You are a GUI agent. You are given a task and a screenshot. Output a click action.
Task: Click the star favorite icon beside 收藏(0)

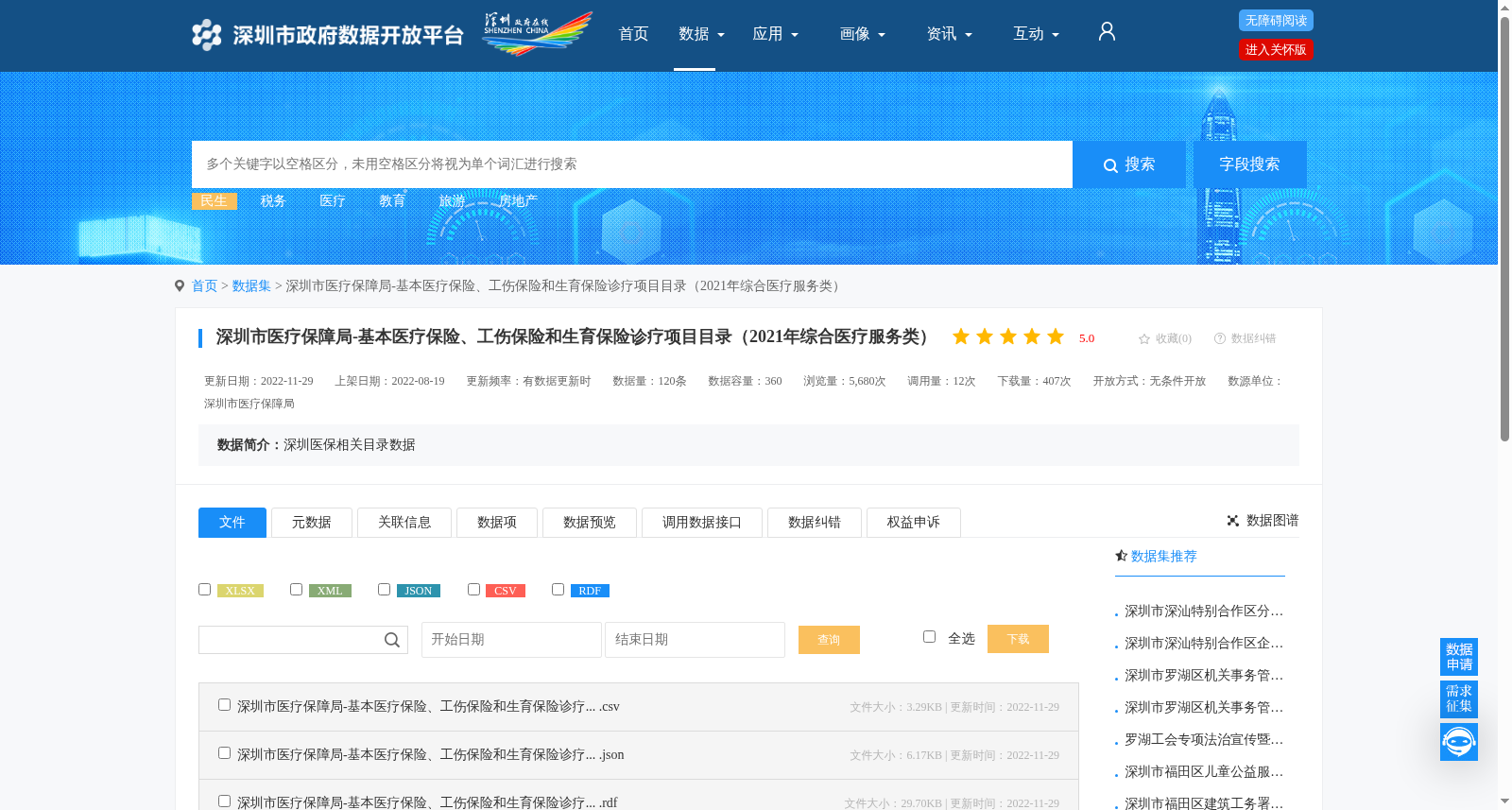pos(1144,338)
